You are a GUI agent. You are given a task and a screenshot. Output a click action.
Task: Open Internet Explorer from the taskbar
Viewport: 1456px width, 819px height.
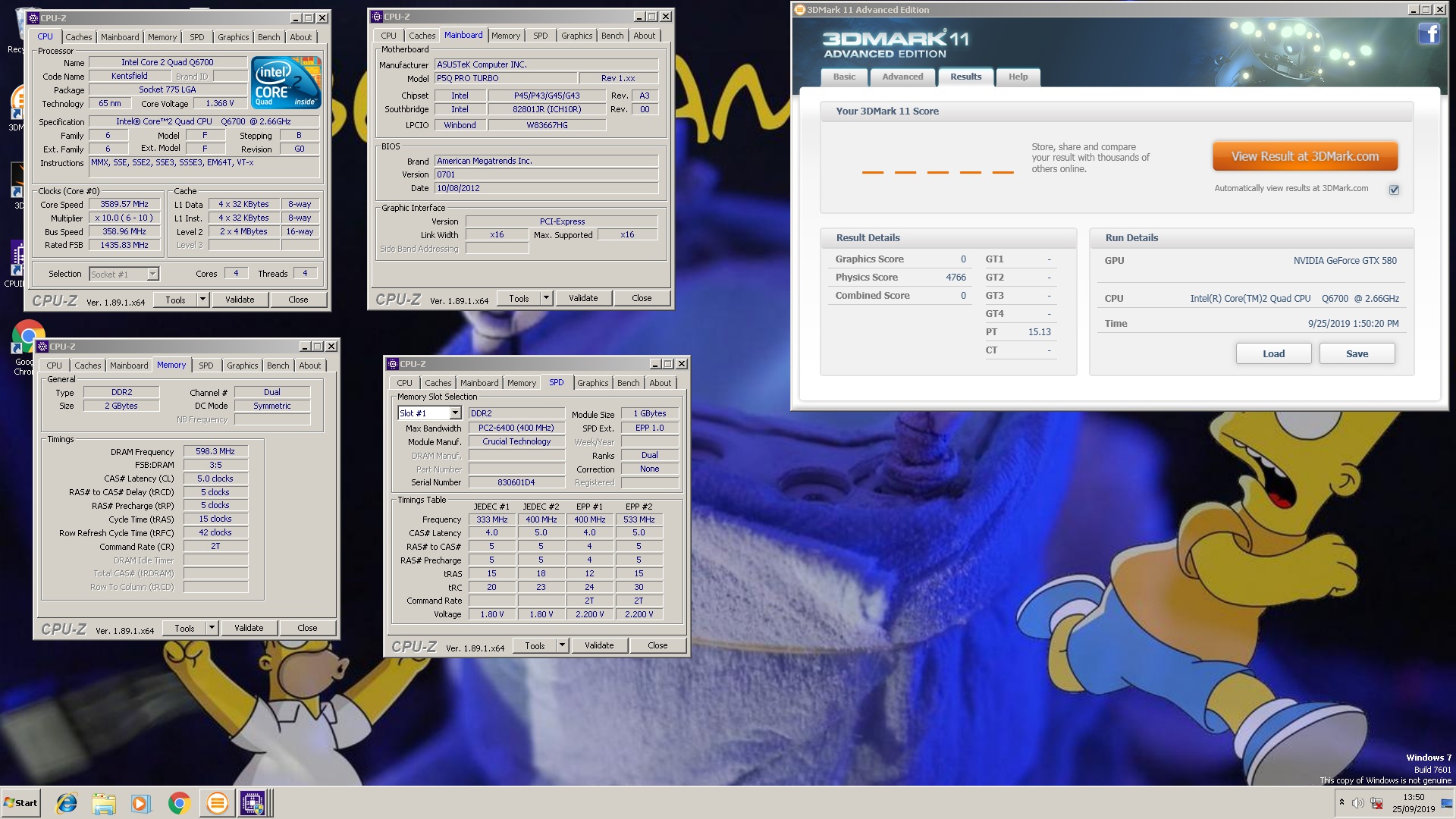pos(67,803)
